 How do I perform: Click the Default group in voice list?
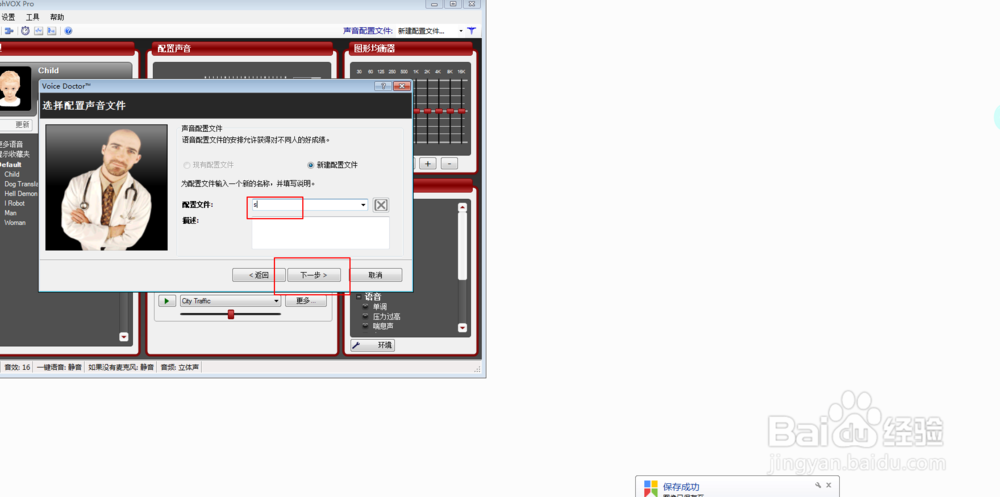pos(10,165)
